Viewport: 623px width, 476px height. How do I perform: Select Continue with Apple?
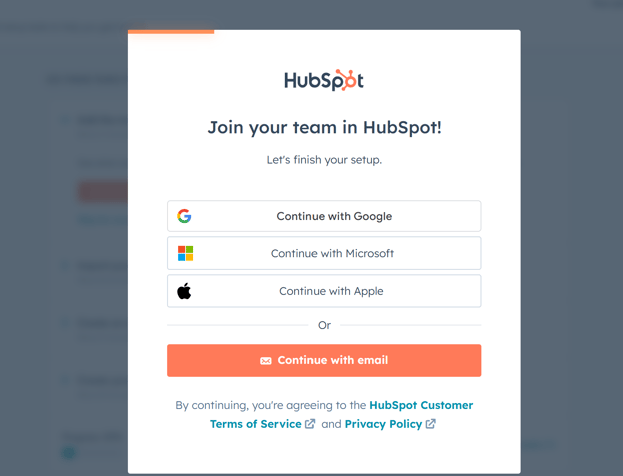click(324, 291)
